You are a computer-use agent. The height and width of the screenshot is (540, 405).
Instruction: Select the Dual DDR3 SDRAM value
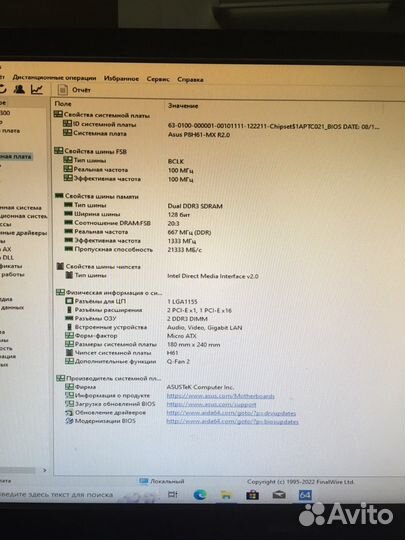coord(195,206)
